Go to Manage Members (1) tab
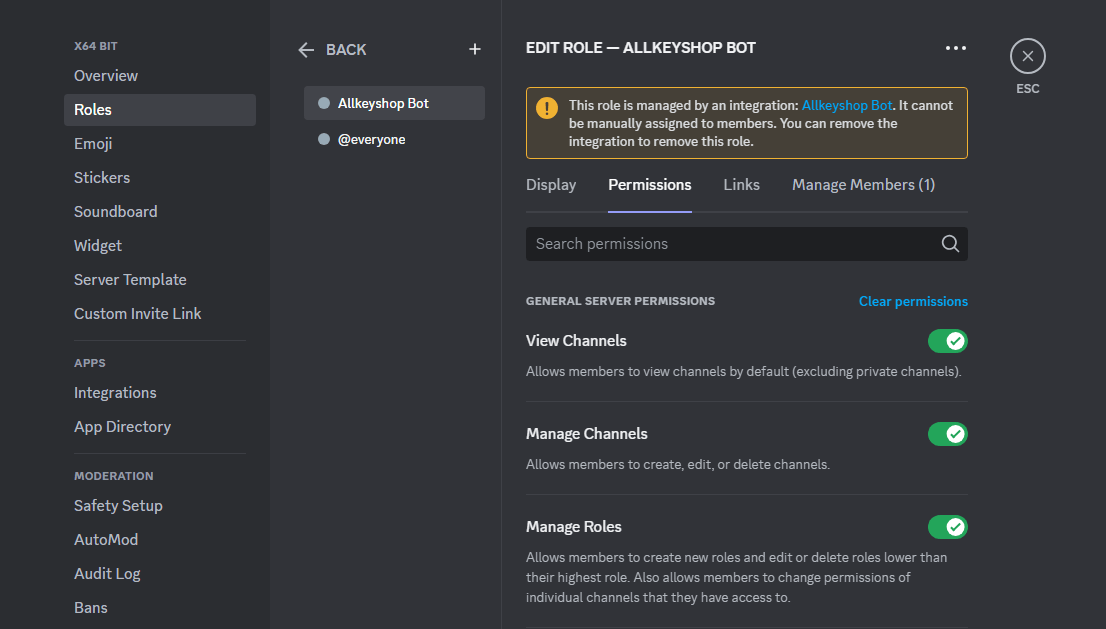This screenshot has height=629, width=1106. [863, 185]
